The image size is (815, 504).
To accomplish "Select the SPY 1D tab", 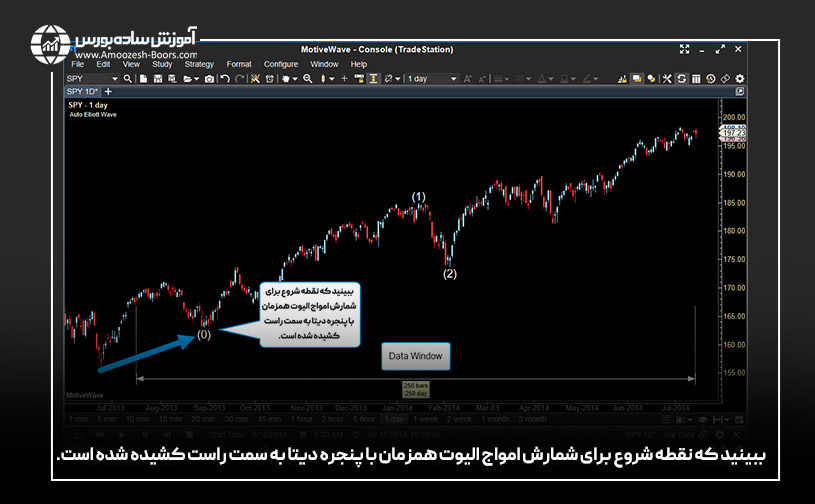I will point(82,91).
